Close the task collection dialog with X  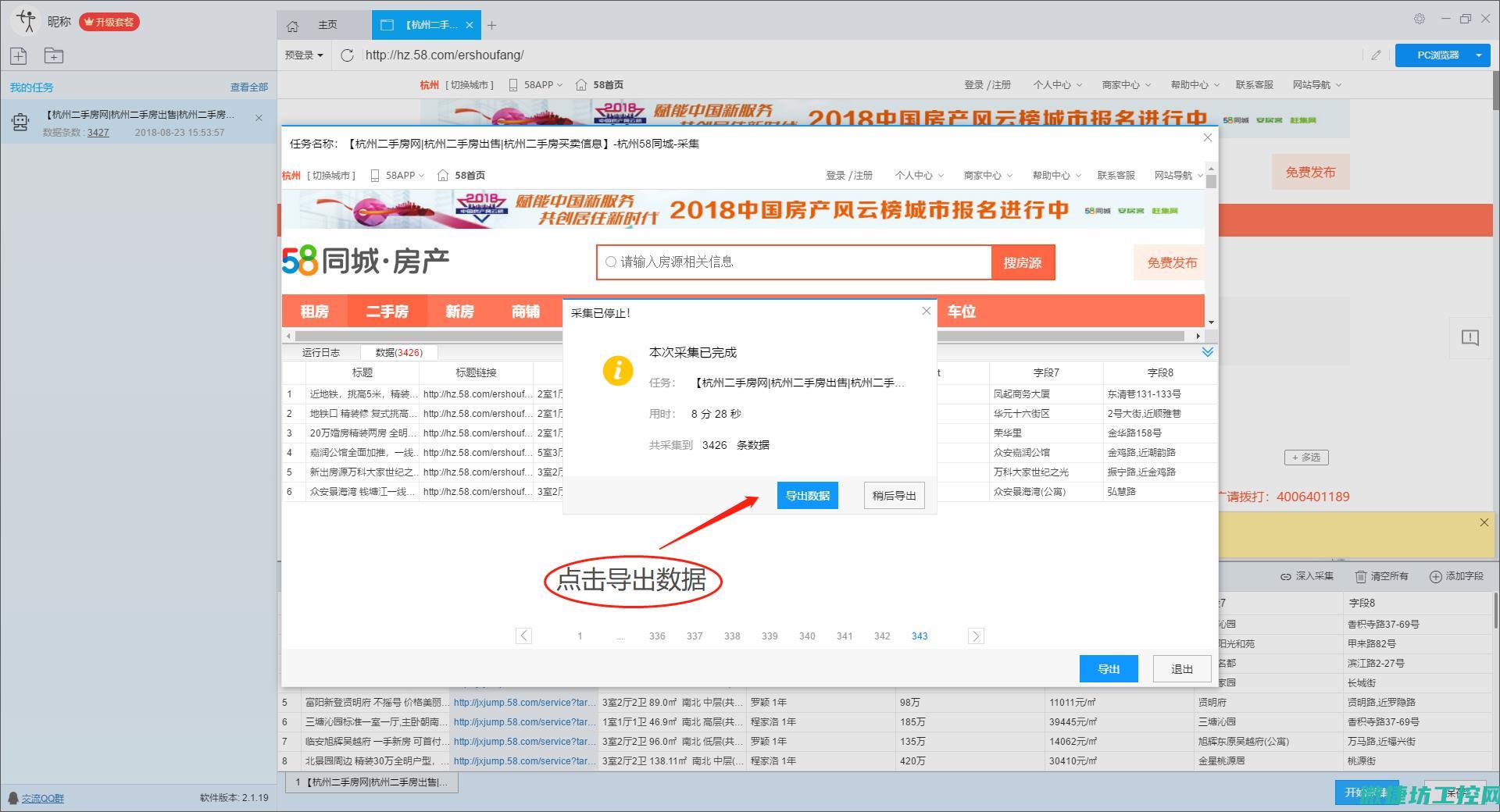pos(1207,137)
